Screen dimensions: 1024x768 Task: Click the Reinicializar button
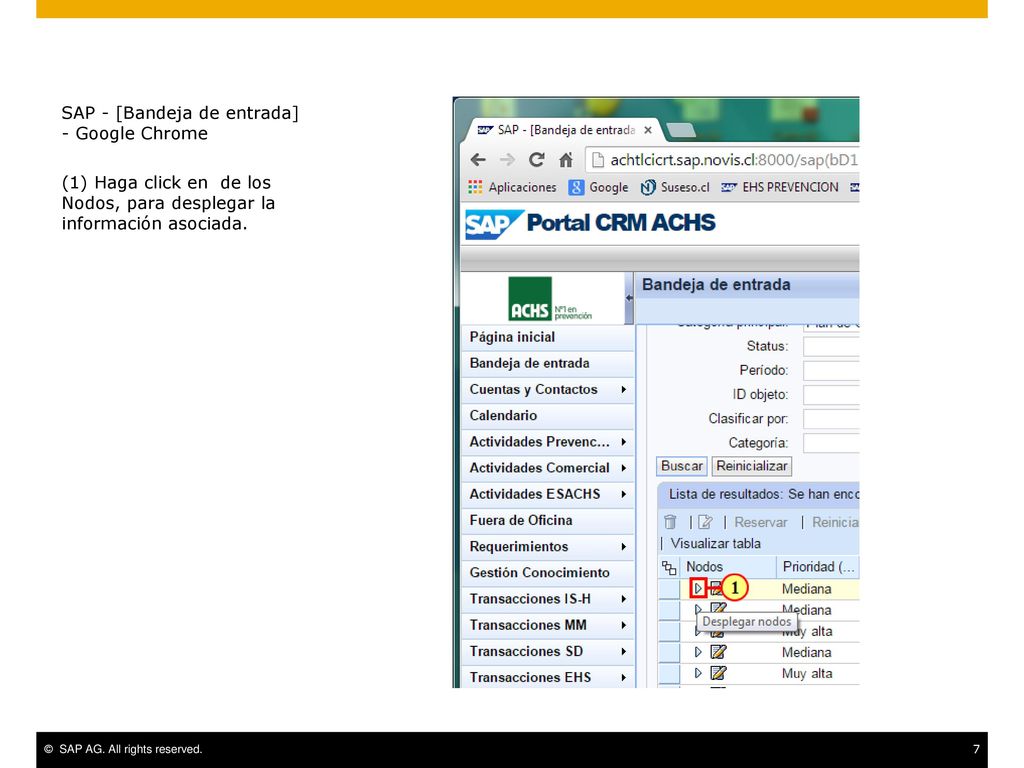click(x=752, y=466)
